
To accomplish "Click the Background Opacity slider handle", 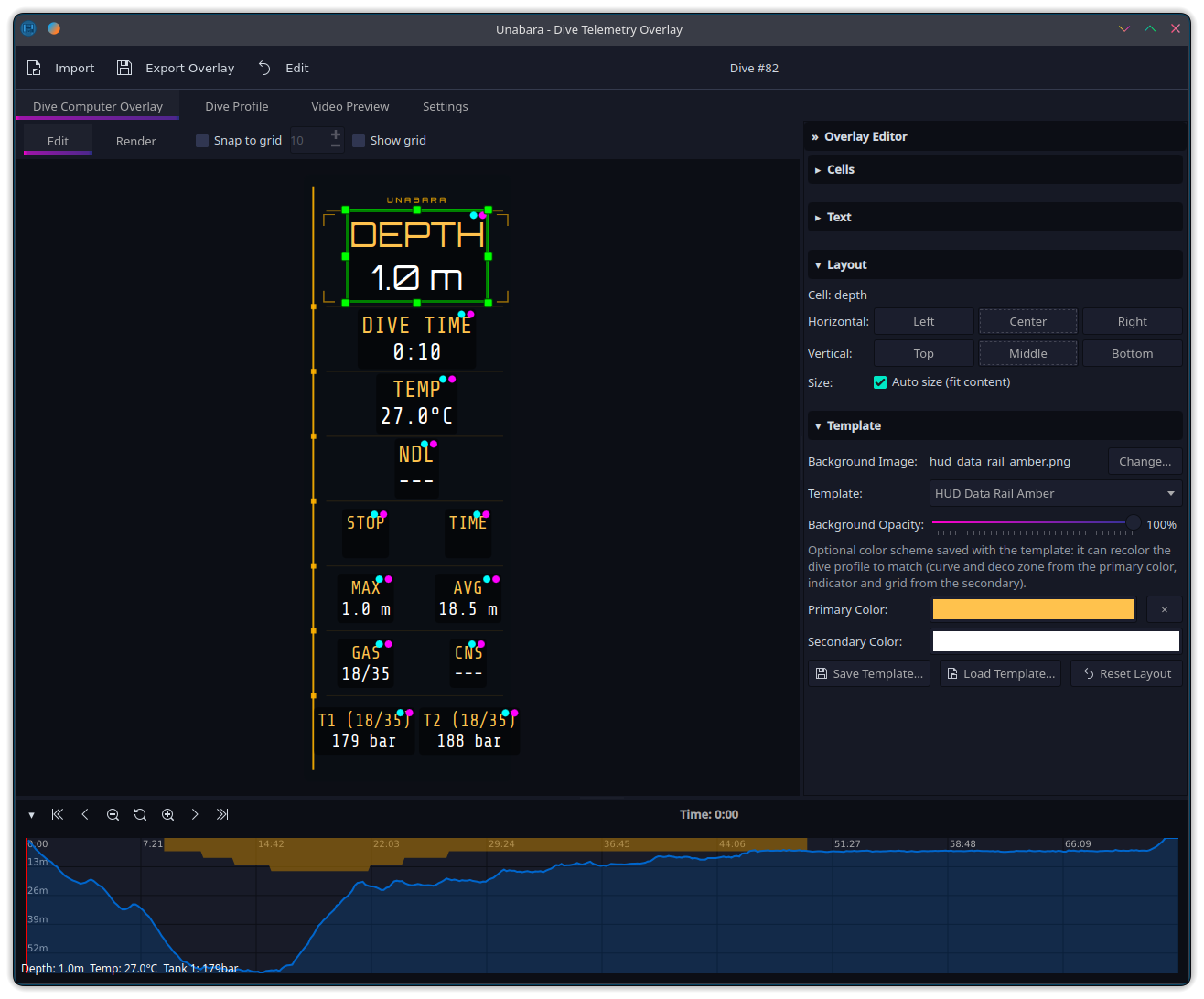I will [1133, 522].
